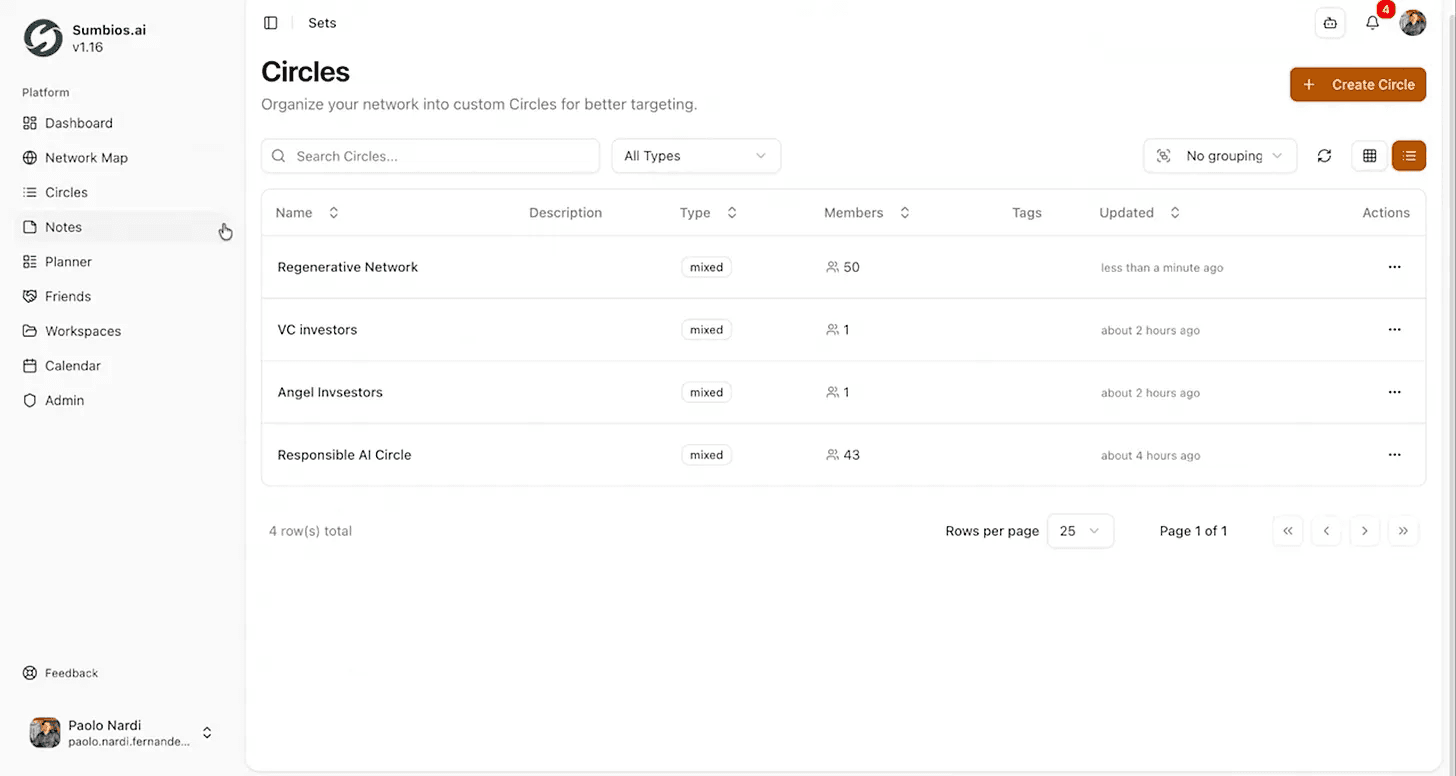
Task: Switch to list view
Action: (1409, 156)
